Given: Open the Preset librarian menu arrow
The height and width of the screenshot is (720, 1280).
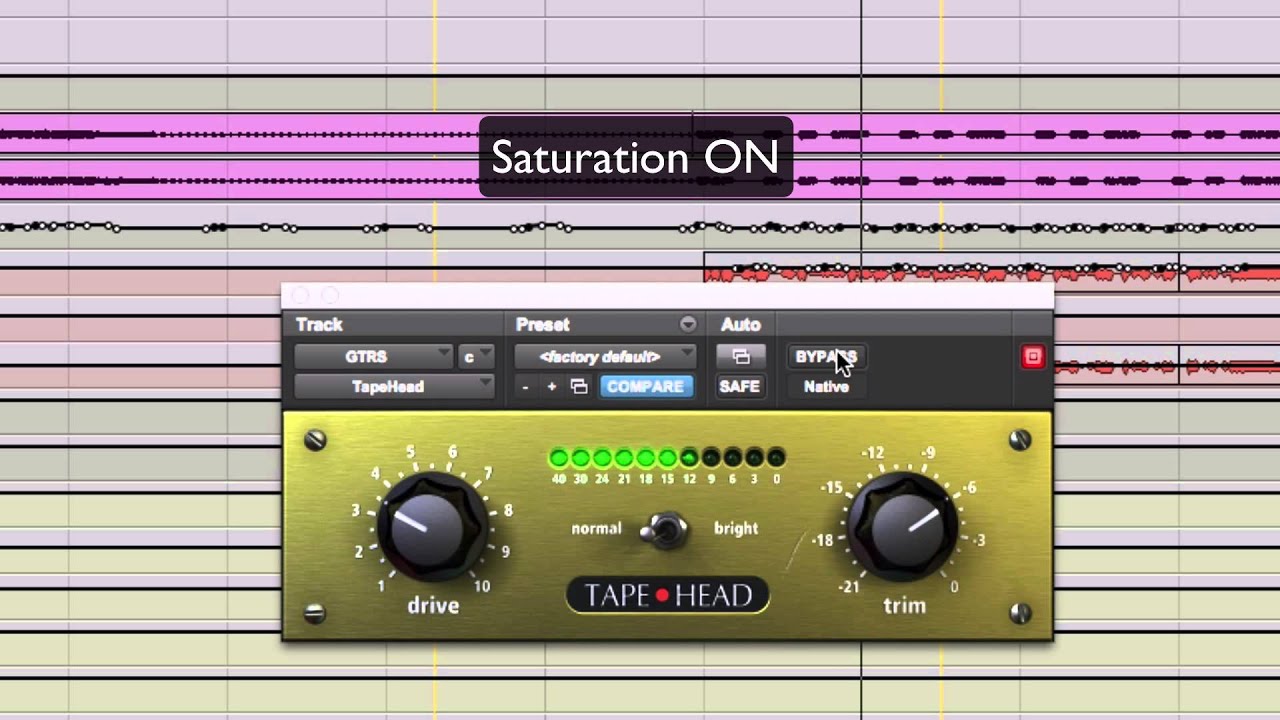Looking at the screenshot, I should (688, 324).
